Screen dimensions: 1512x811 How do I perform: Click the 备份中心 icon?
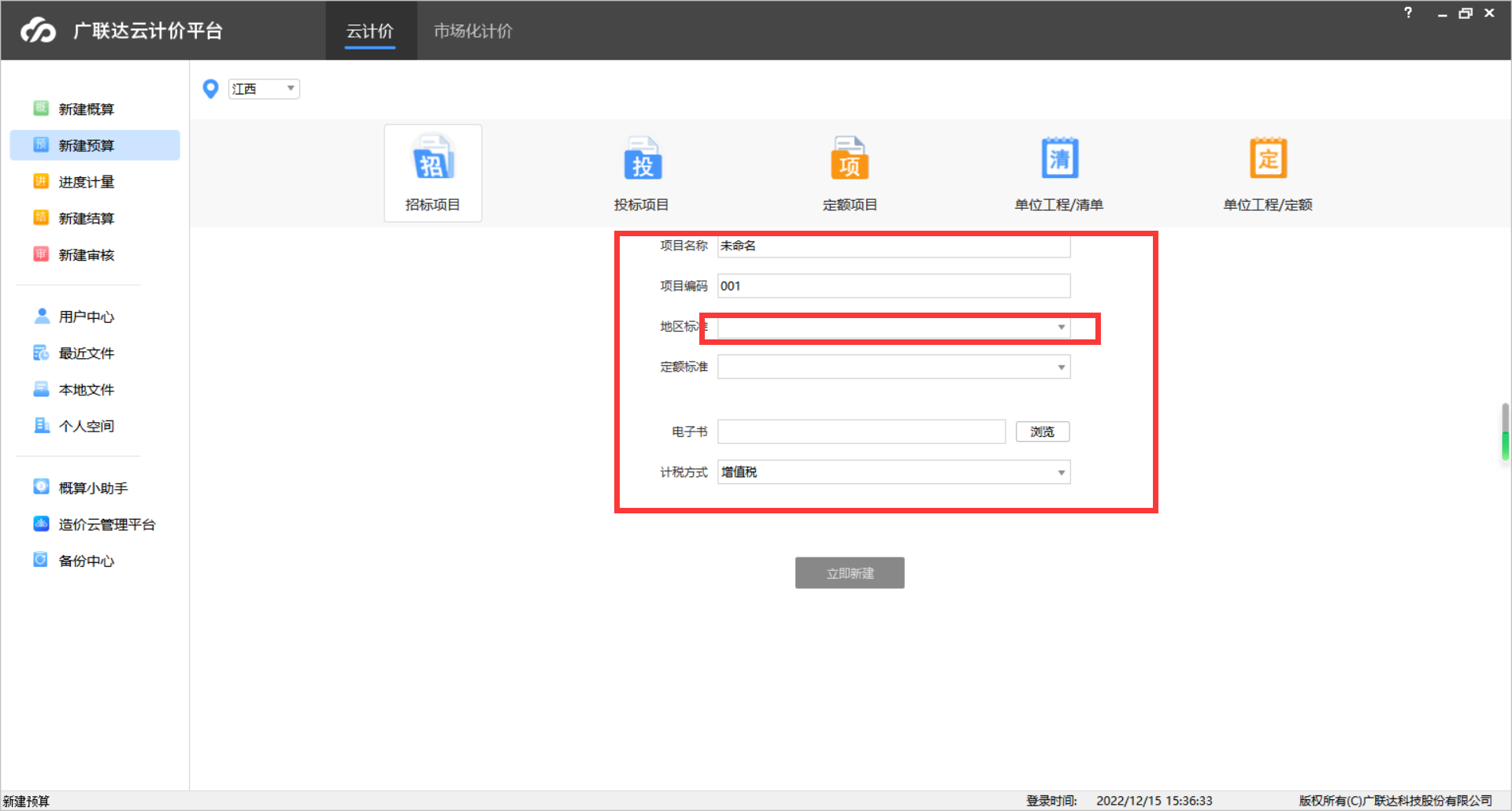[x=41, y=560]
